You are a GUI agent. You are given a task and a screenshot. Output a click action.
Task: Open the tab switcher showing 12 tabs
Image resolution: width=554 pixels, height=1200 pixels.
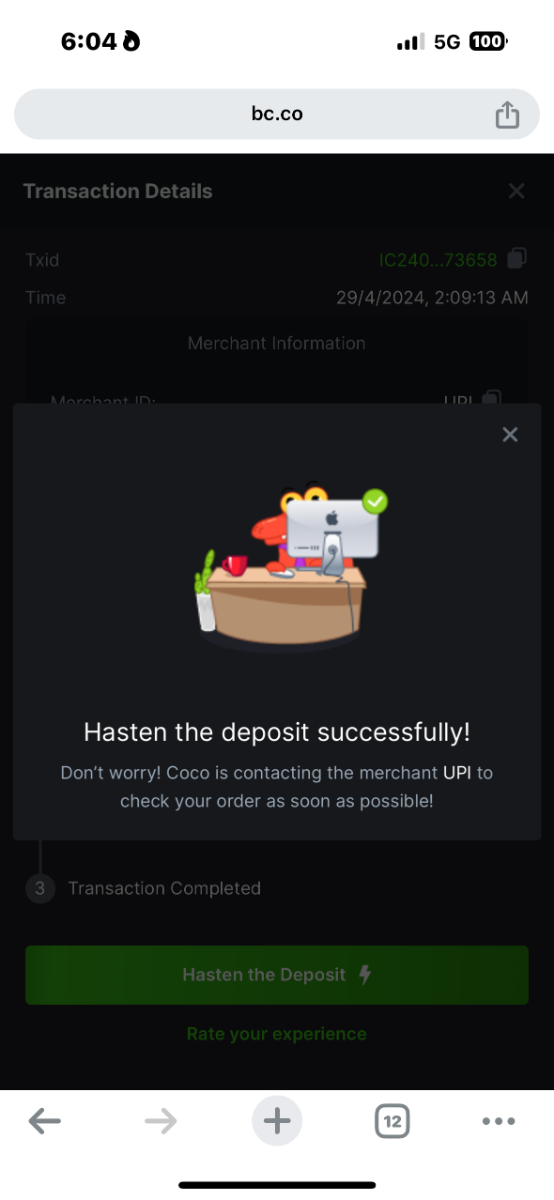tap(392, 1121)
